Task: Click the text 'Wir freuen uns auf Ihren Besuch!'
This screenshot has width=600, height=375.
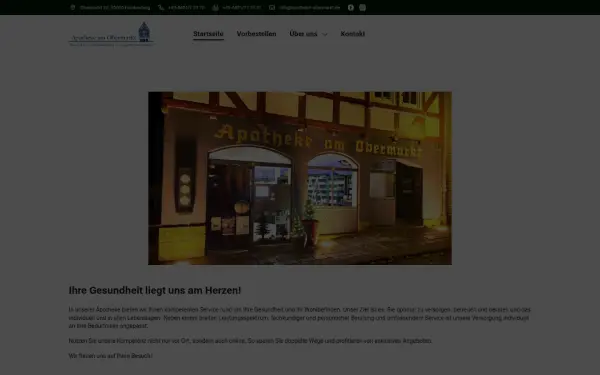Action: click(111, 356)
